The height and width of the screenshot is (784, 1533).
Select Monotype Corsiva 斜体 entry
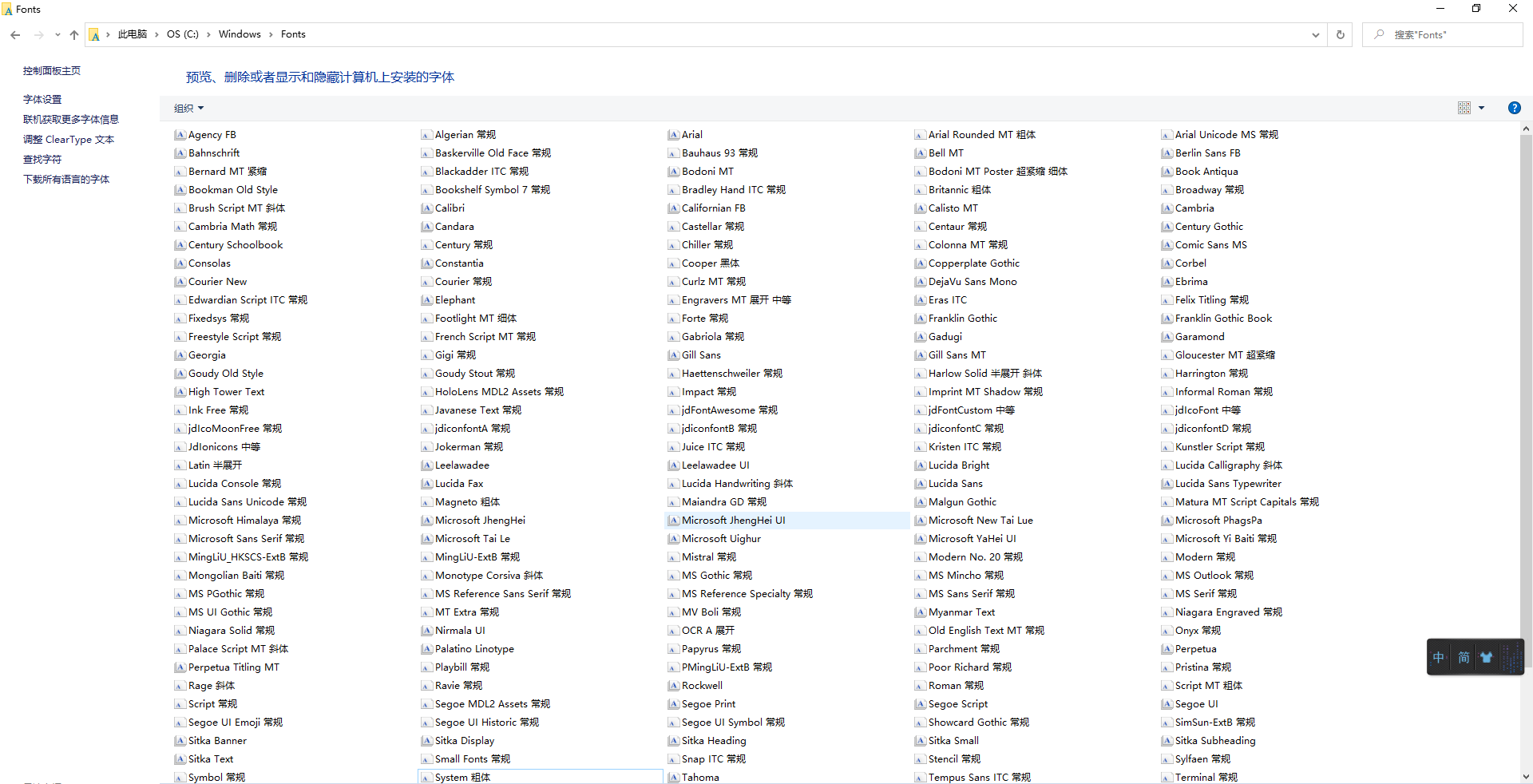pos(482,576)
